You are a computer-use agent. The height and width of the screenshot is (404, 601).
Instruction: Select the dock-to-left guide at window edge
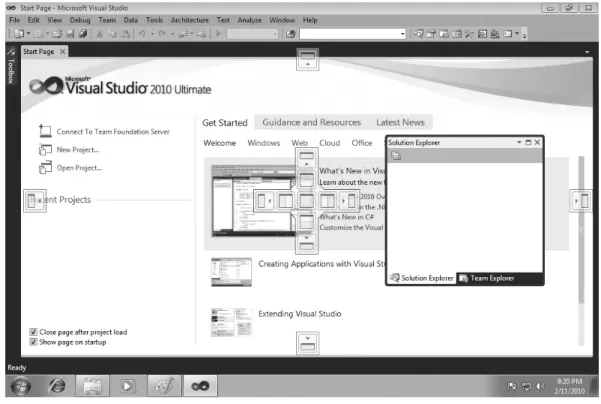[x=34, y=200]
